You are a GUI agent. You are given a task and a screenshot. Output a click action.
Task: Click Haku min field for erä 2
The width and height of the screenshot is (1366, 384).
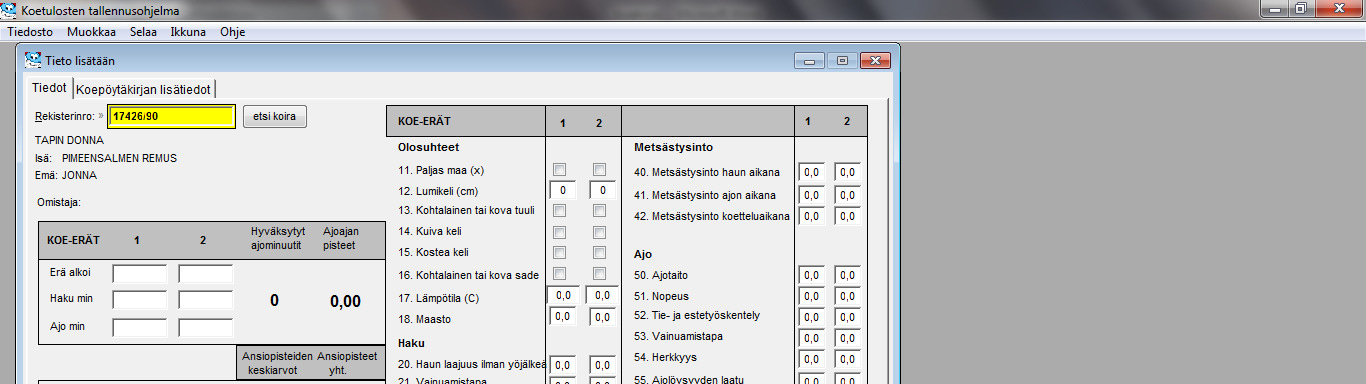(x=206, y=301)
